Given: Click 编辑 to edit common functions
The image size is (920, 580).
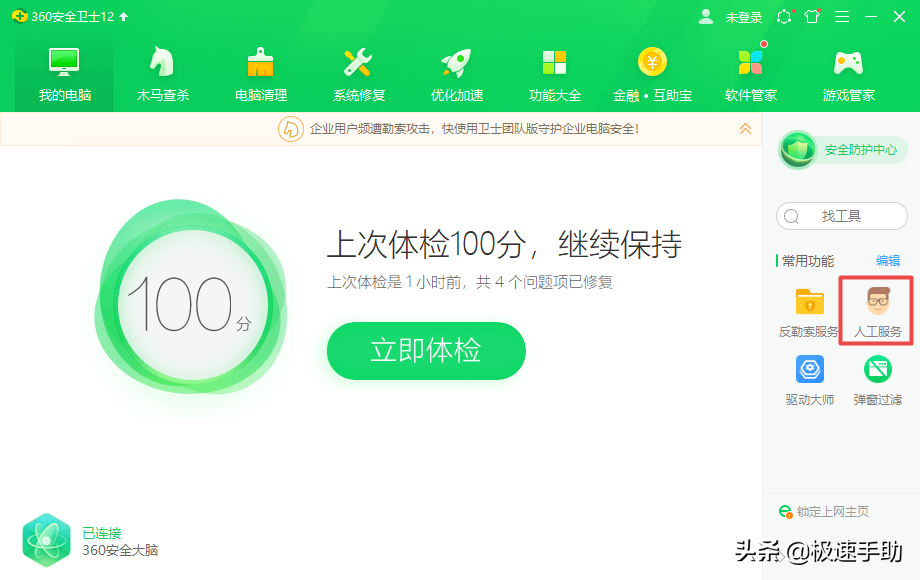Looking at the screenshot, I should (x=888, y=261).
